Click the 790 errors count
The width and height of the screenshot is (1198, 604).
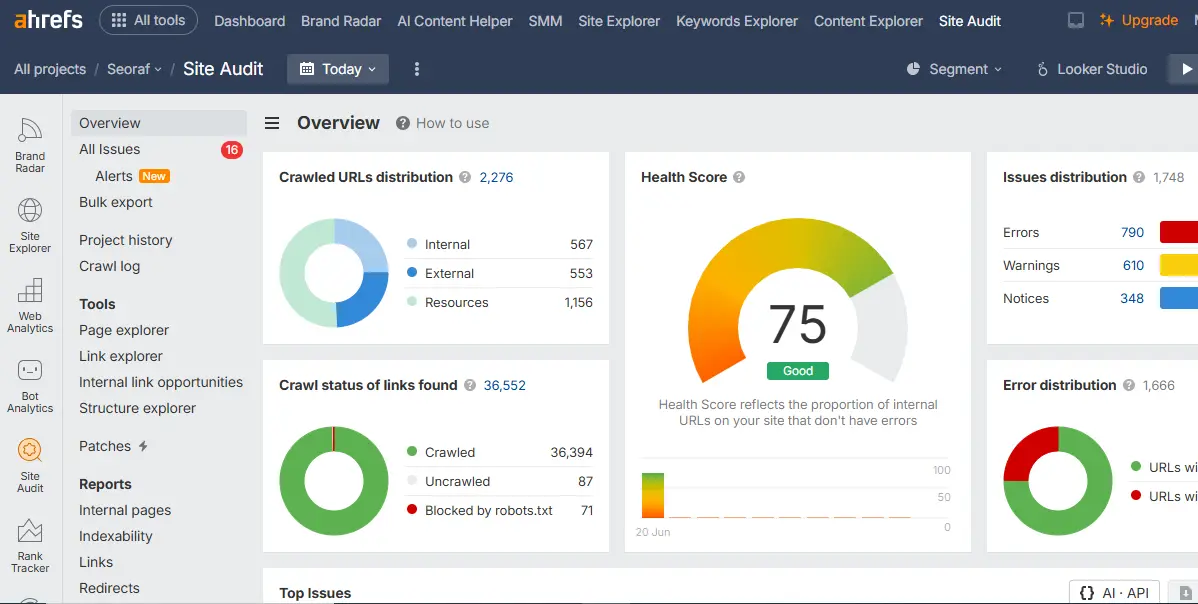1132,232
